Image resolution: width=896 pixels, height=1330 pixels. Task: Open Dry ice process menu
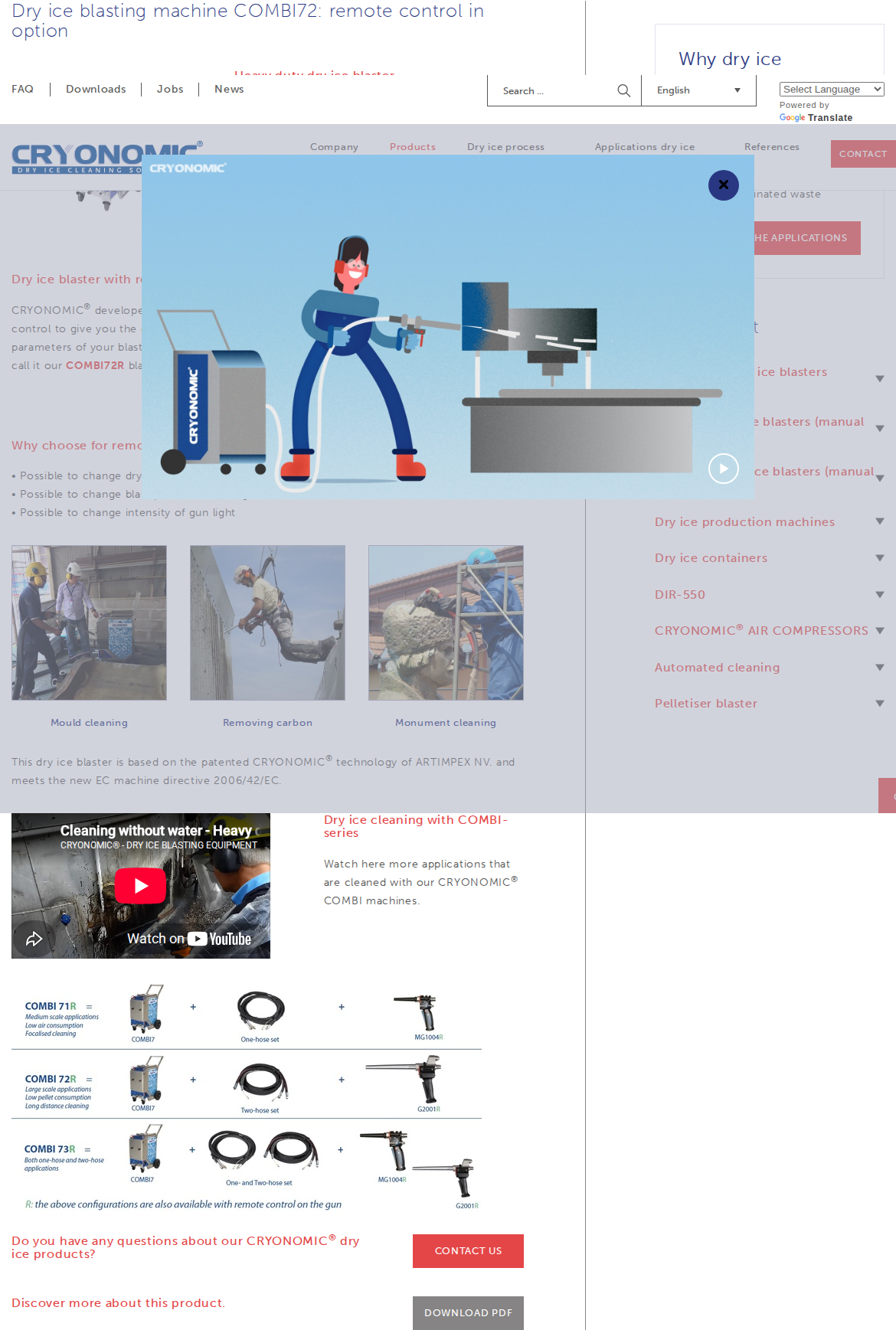pos(505,147)
